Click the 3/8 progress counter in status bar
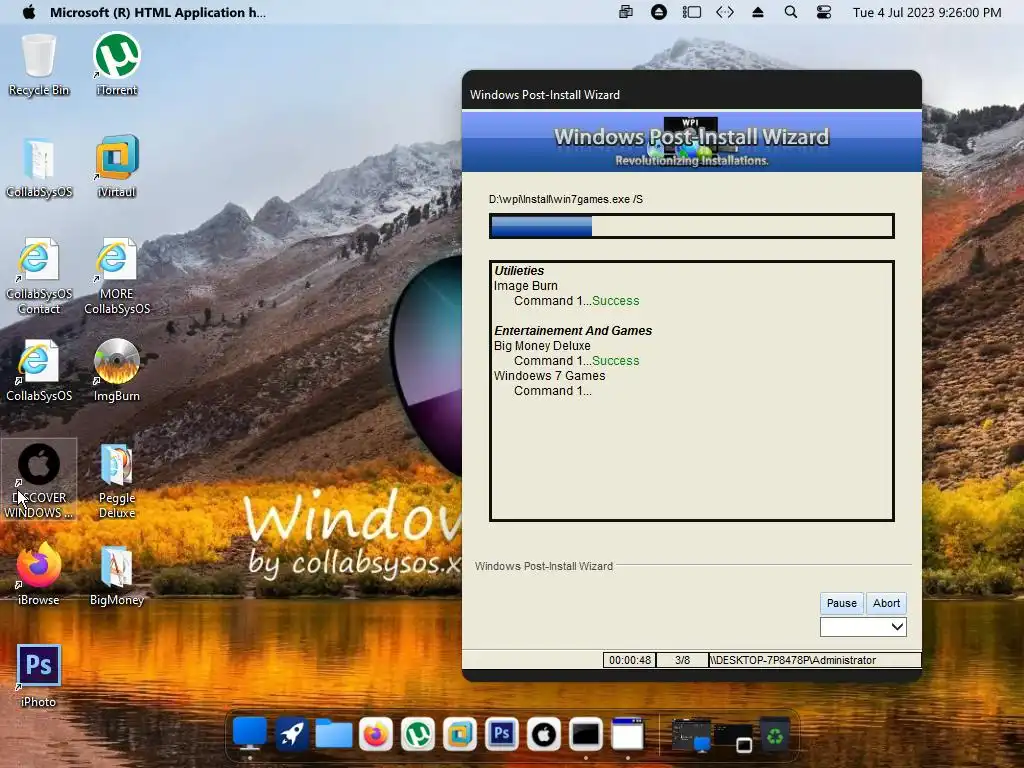The width and height of the screenshot is (1024, 768). click(x=682, y=660)
